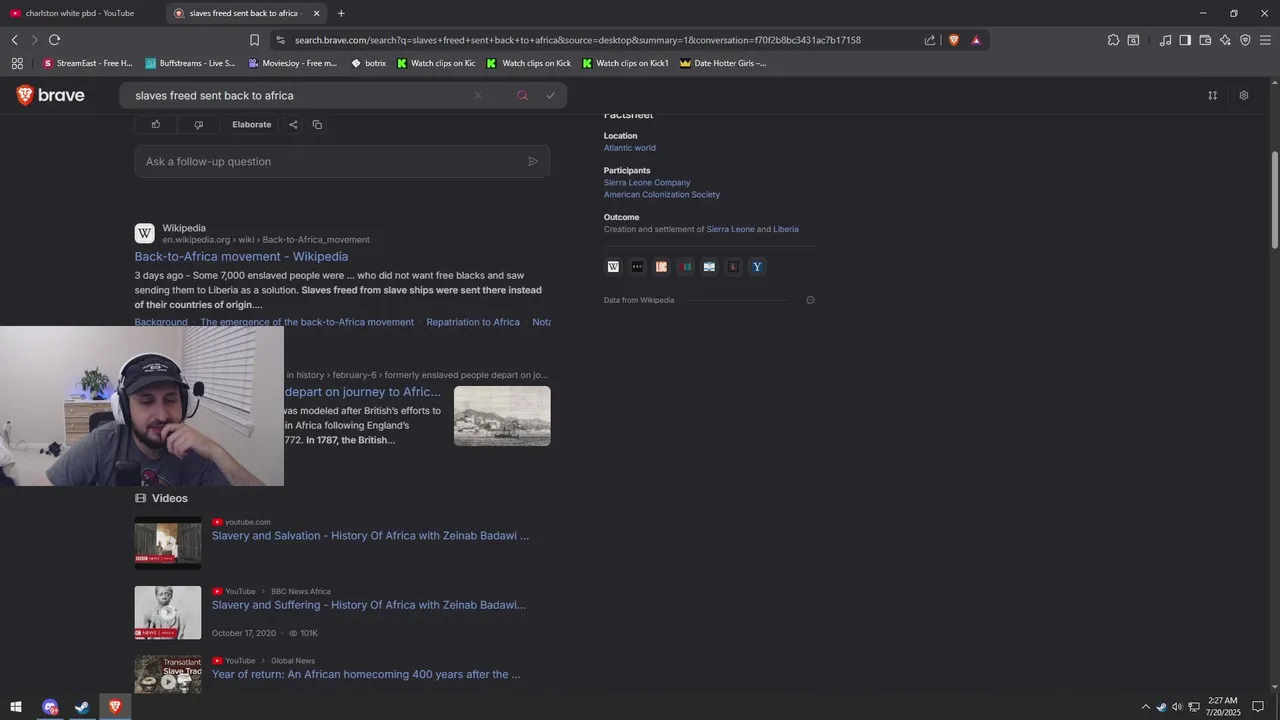Viewport: 1280px width, 720px height.
Task: Open Liberia outcome link
Action: (x=786, y=229)
